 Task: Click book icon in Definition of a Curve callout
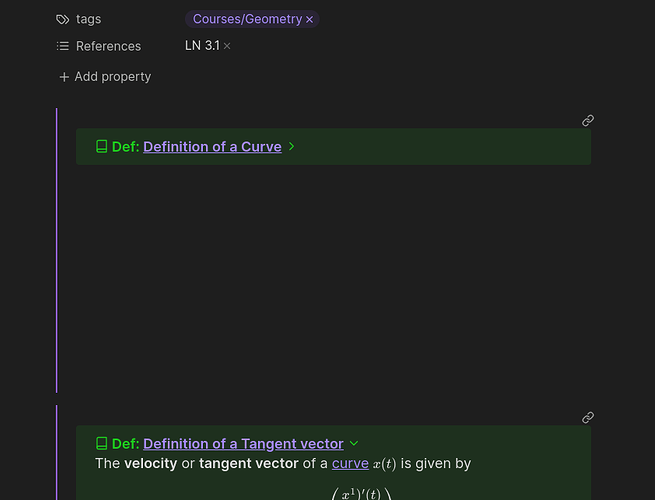point(101,147)
